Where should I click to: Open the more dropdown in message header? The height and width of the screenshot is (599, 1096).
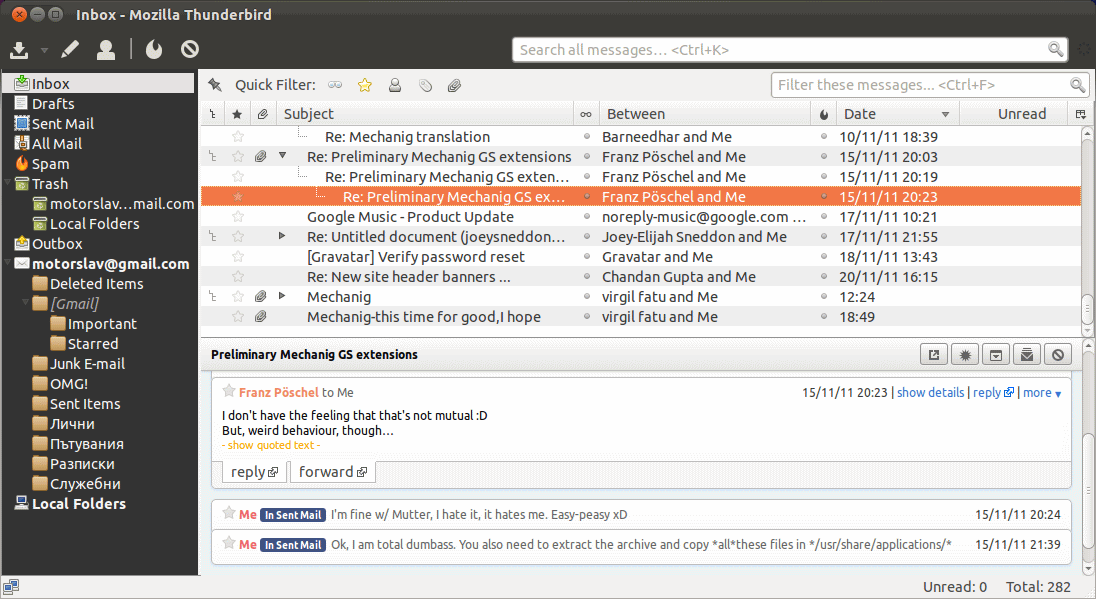click(x=1042, y=393)
